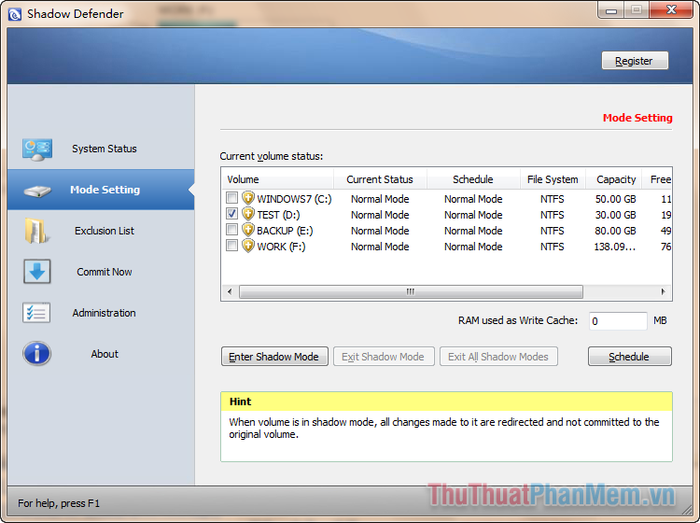Click the Exit All Shadow Modes button
The width and height of the screenshot is (700, 523).
[498, 357]
